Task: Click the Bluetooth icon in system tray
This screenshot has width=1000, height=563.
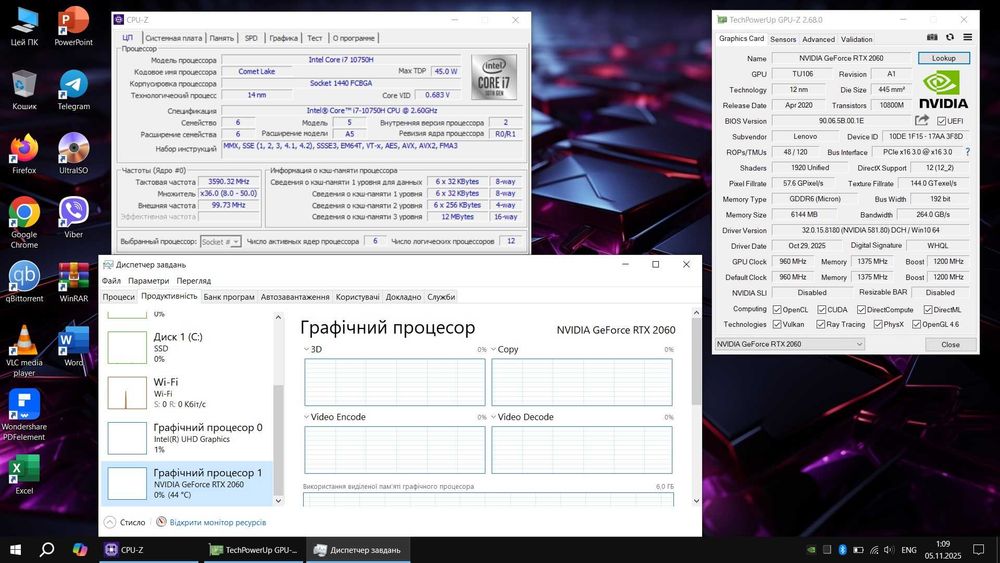Action: click(842, 550)
